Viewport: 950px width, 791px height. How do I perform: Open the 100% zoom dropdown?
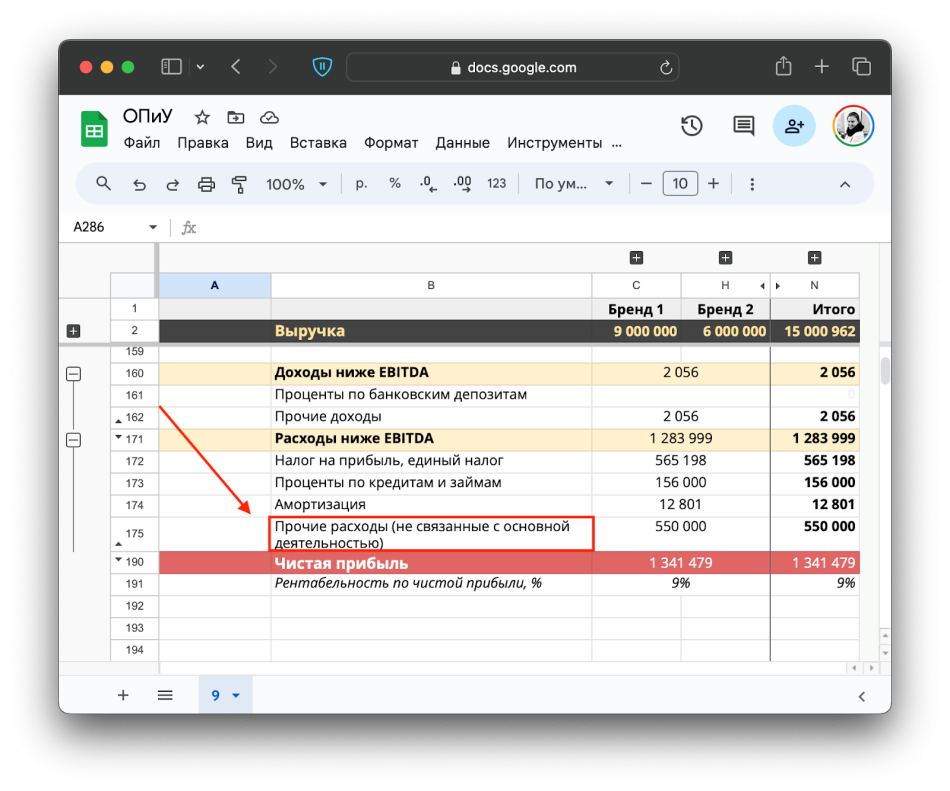(296, 184)
